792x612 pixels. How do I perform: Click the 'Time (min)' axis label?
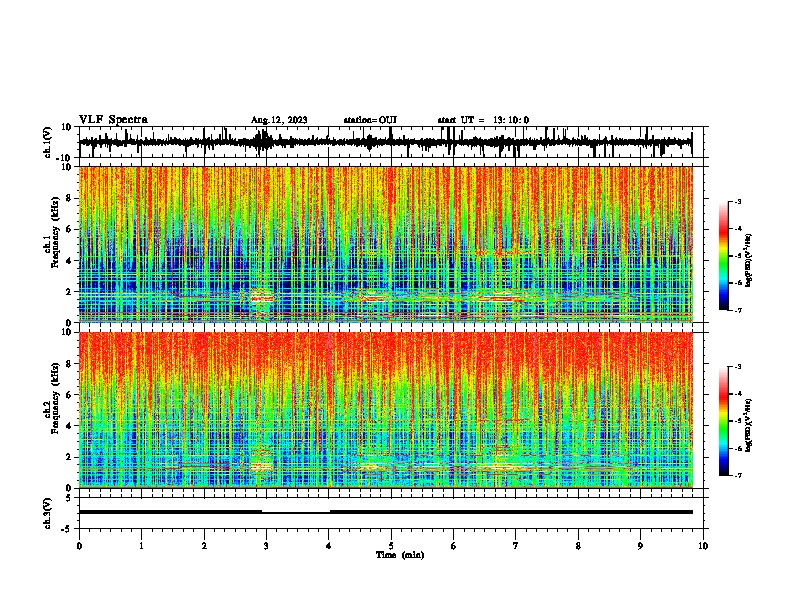pos(400,555)
